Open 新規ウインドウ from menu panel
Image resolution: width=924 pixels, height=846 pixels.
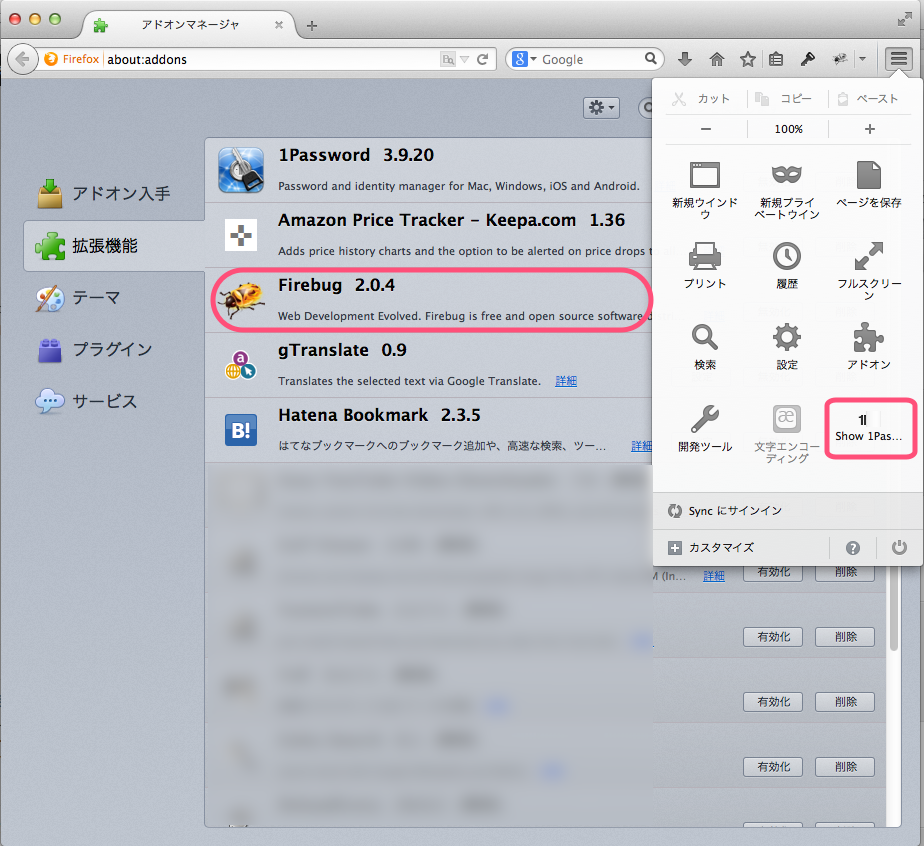[705, 190]
